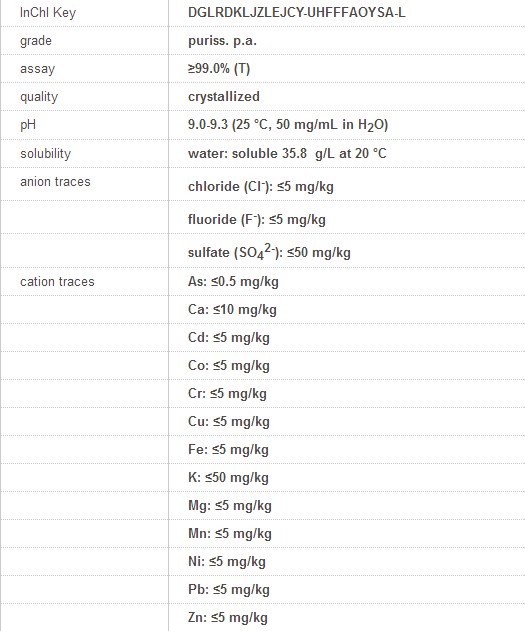Click the InChI Key value DGLRDKLJZLEJCY-UHFFFAOYSA-L
Image resolution: width=525 pixels, height=631 pixels.
coord(296,12)
